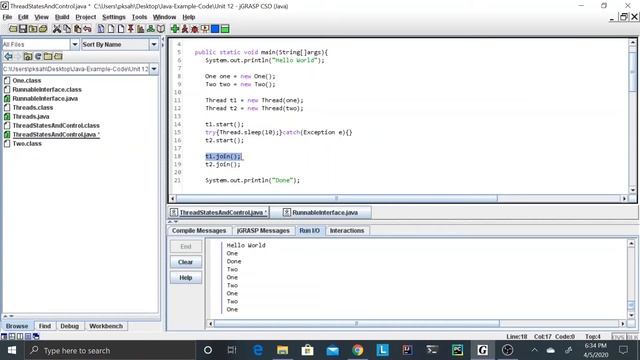Click the Print toolbar icon
The image size is (640, 360).
click(x=43, y=29)
